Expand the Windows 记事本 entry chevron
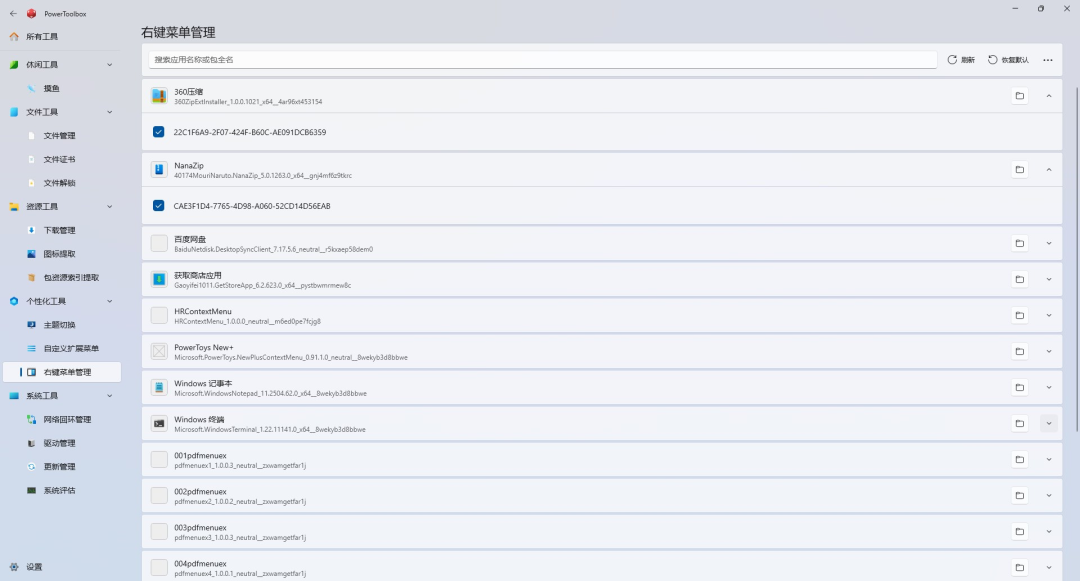The image size is (1080, 581). click(x=1048, y=387)
